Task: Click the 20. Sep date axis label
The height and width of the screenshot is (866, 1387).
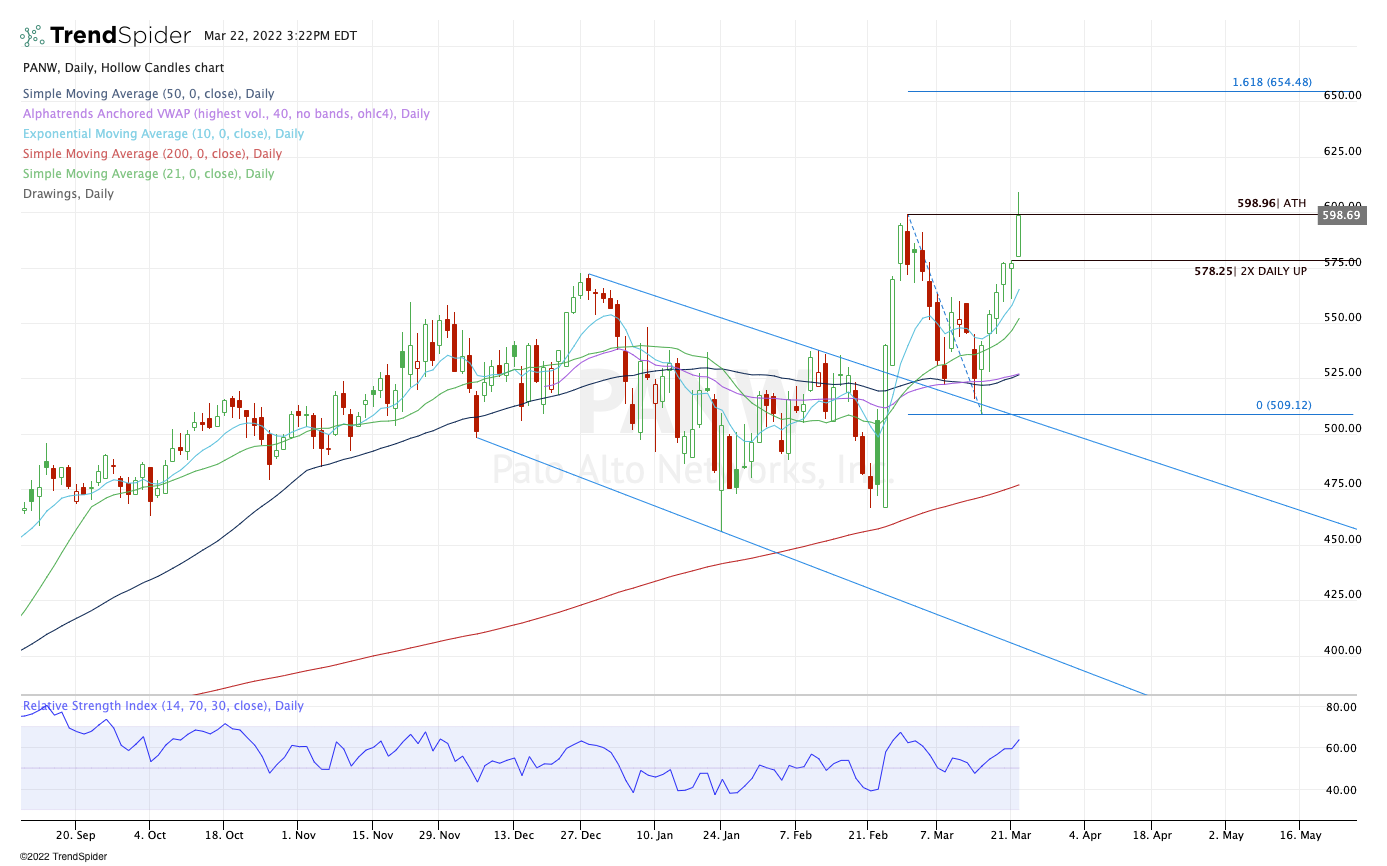Action: tap(76, 834)
